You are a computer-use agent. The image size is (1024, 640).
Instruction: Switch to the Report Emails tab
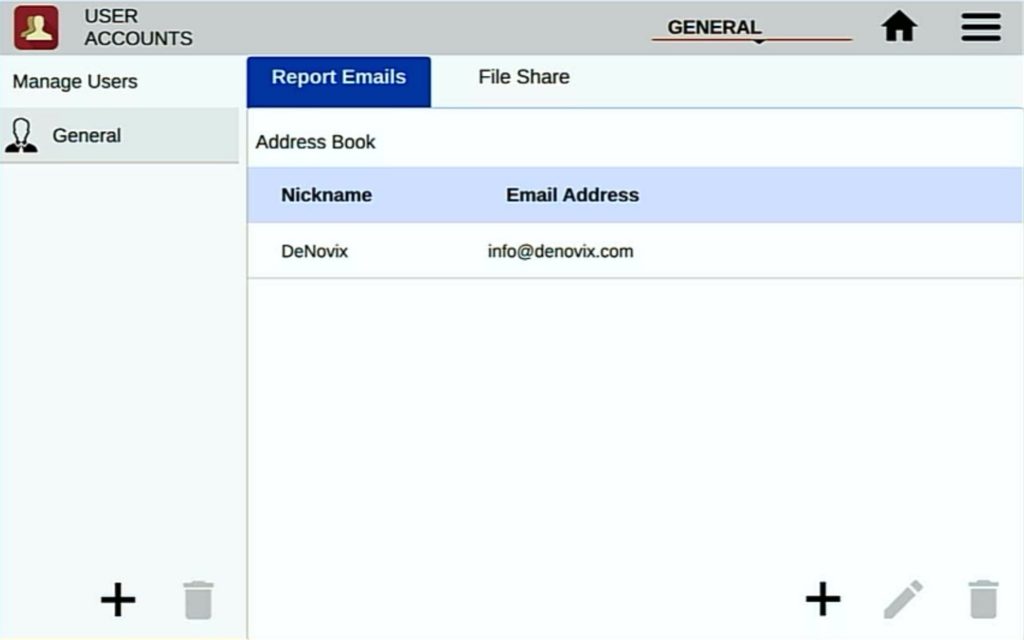coord(338,81)
